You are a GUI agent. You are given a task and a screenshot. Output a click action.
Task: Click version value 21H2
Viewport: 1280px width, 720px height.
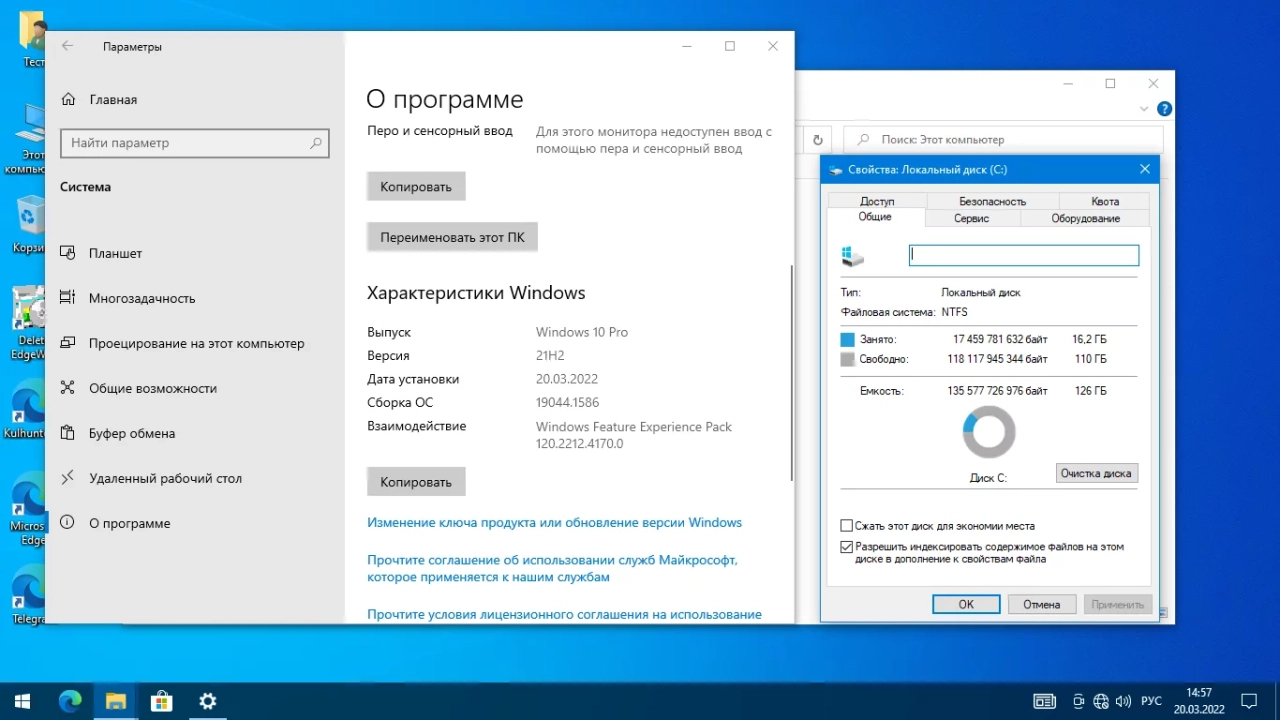[x=551, y=355]
